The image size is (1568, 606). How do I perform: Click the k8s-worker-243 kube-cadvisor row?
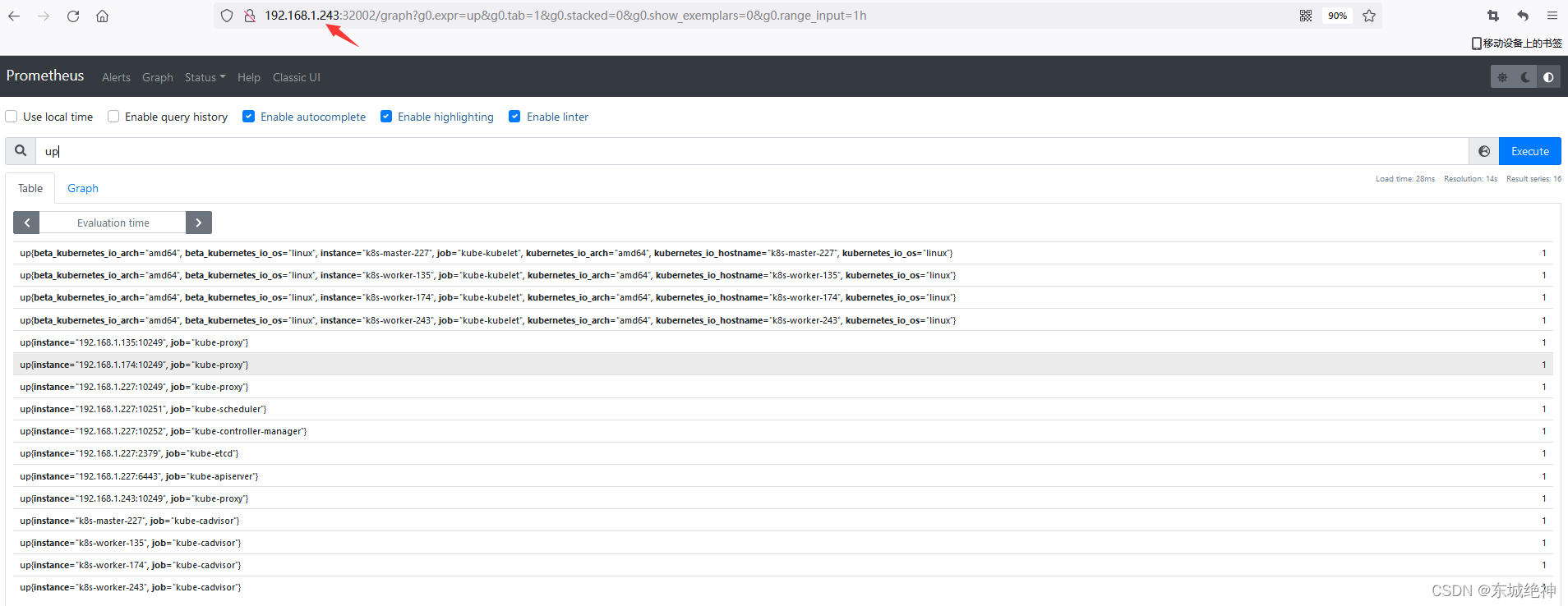click(783, 587)
